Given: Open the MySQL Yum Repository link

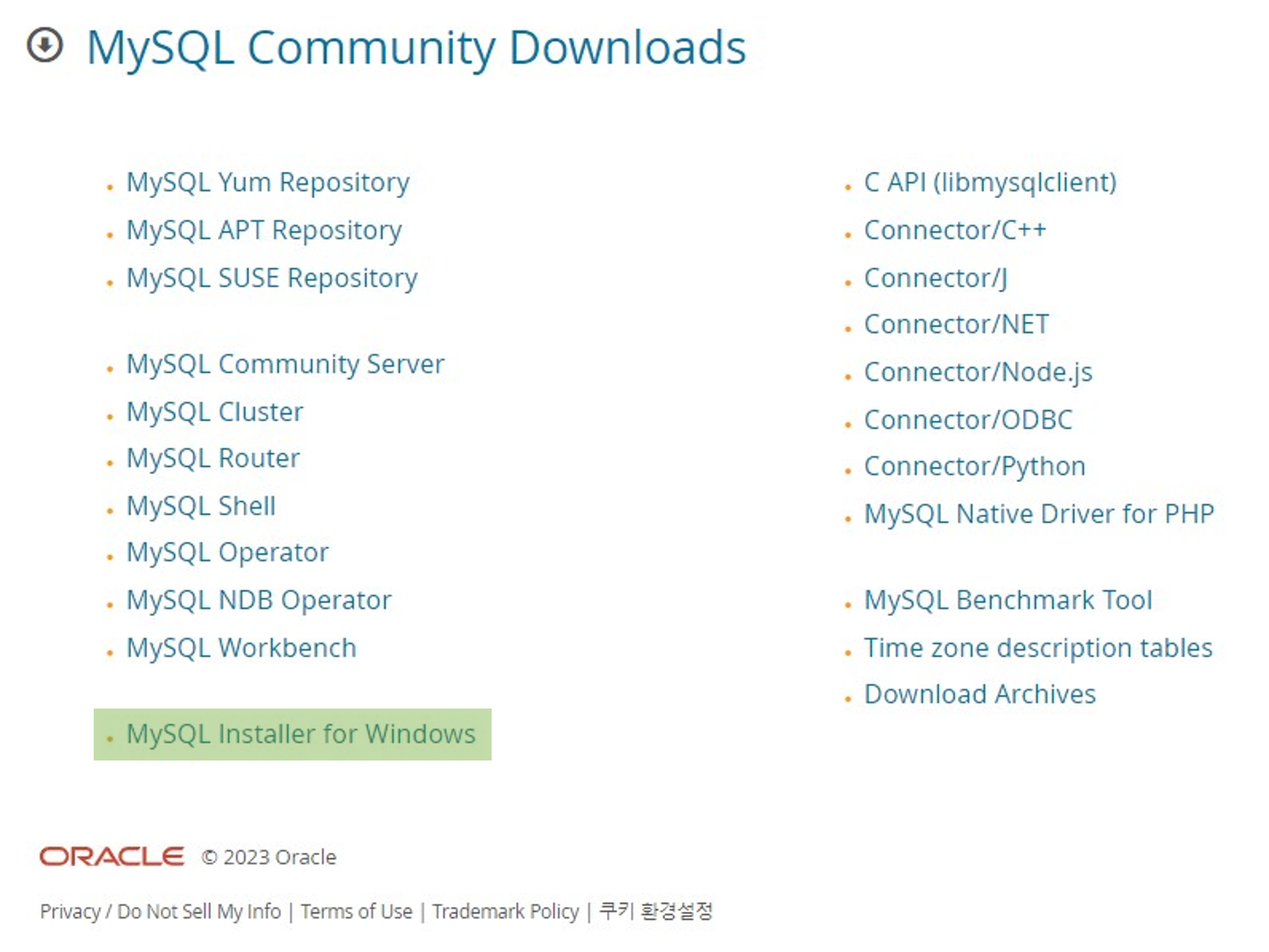Looking at the screenshot, I should tap(268, 182).
